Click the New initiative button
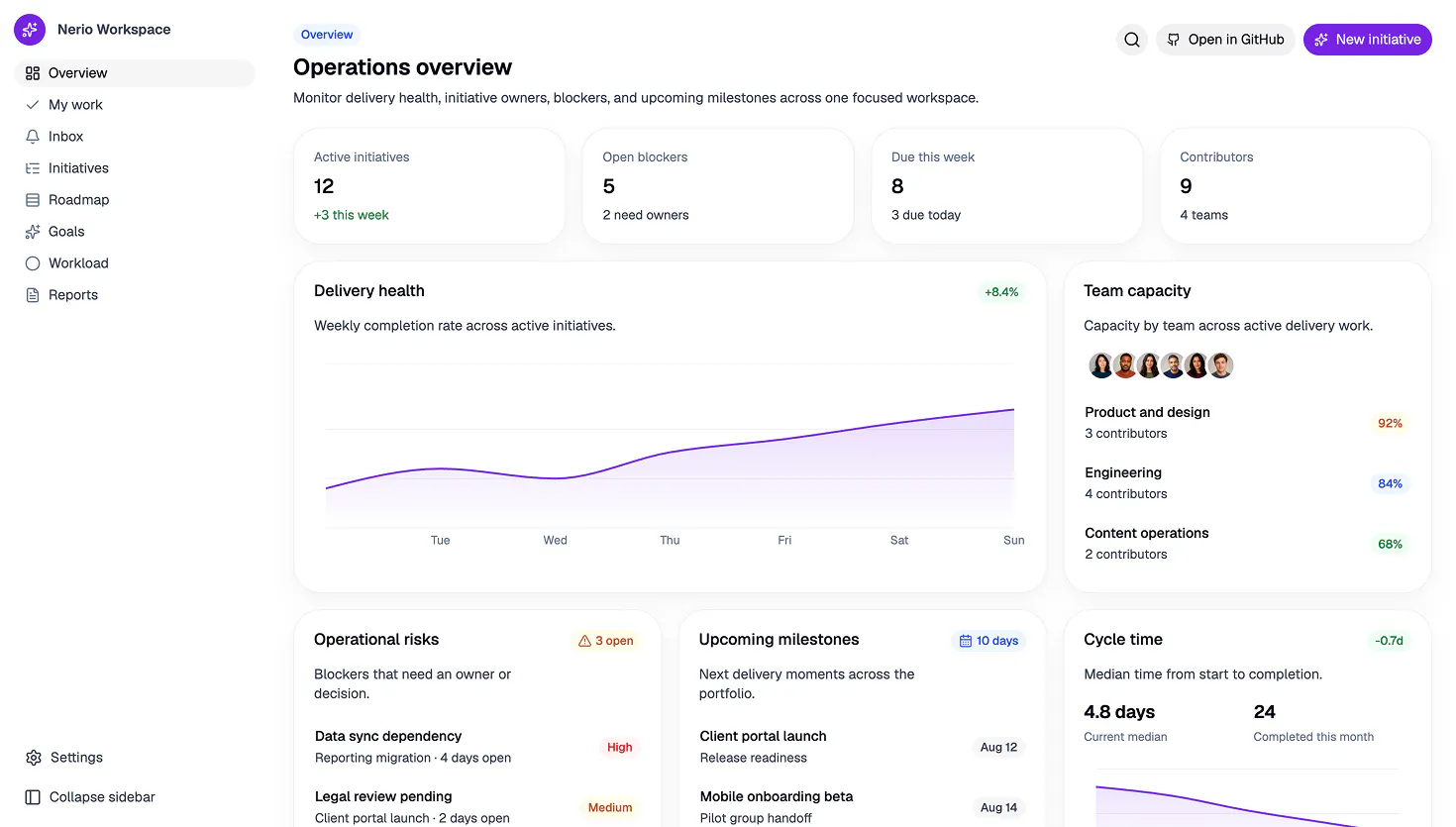Image resolution: width=1456 pixels, height=827 pixels. click(1368, 40)
